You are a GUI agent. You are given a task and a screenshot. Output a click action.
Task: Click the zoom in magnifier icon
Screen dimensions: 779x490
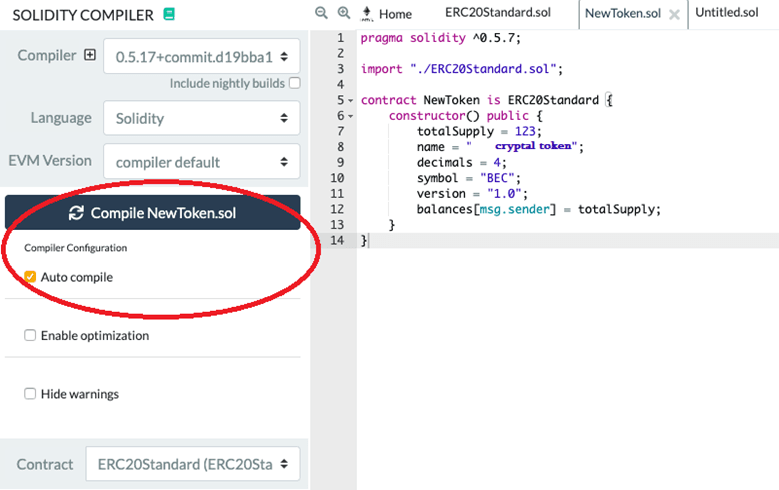344,13
